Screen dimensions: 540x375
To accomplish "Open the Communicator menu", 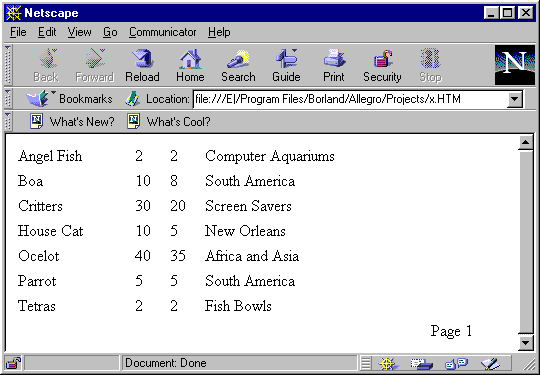I will (x=163, y=32).
